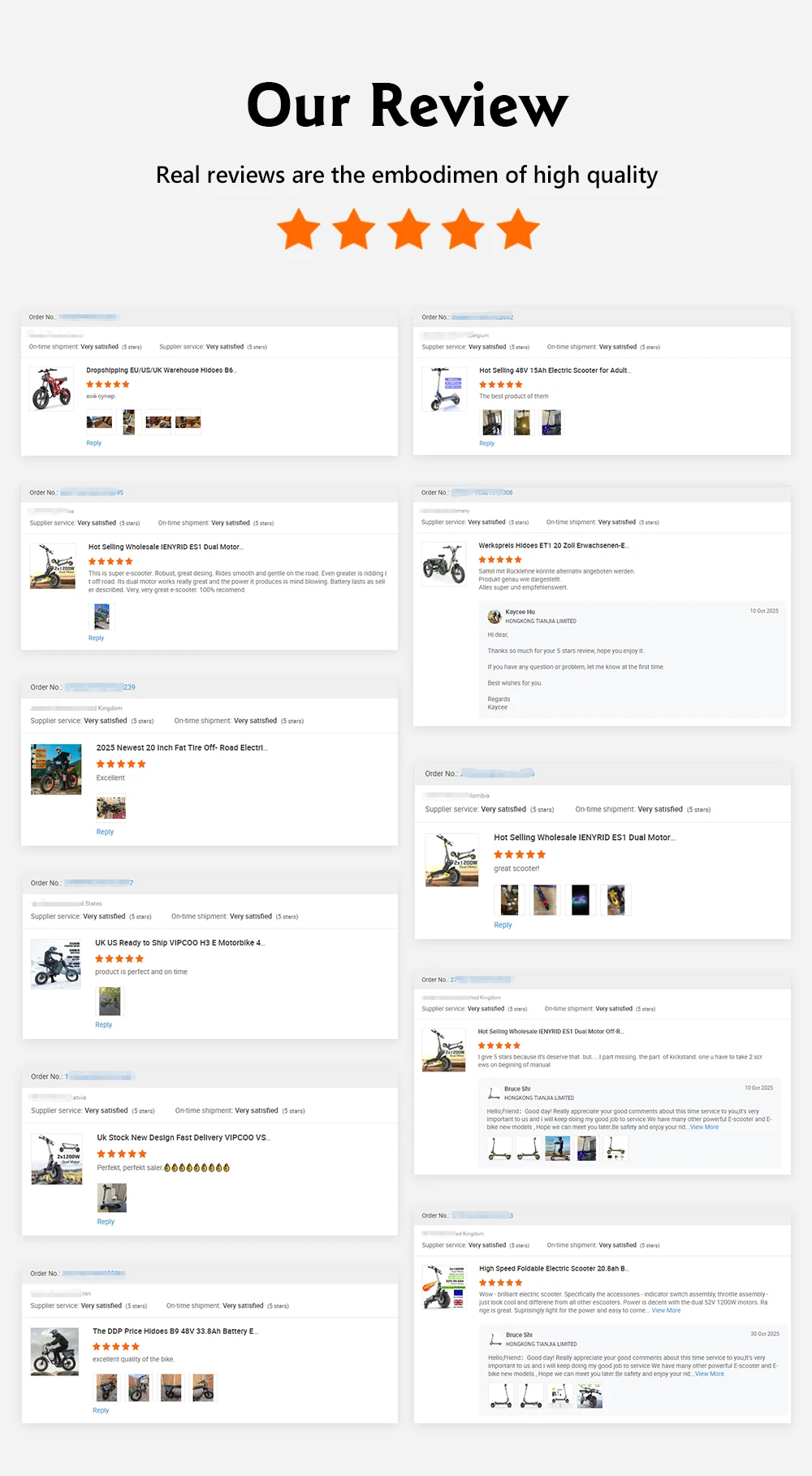Open 'High Speed Foldable Electric Scooter 20.8ah' title
Viewport: 812px width, 1476px height.
555,1269
